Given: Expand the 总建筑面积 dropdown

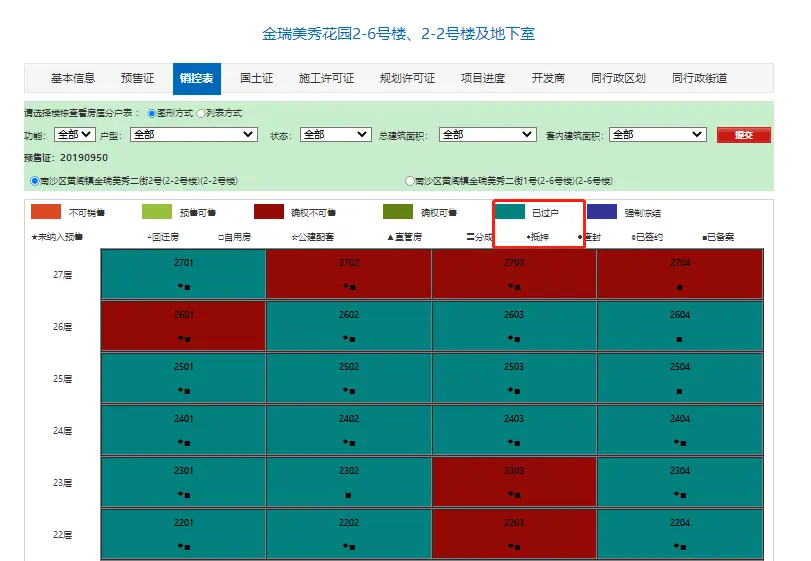Looking at the screenshot, I should (487, 134).
